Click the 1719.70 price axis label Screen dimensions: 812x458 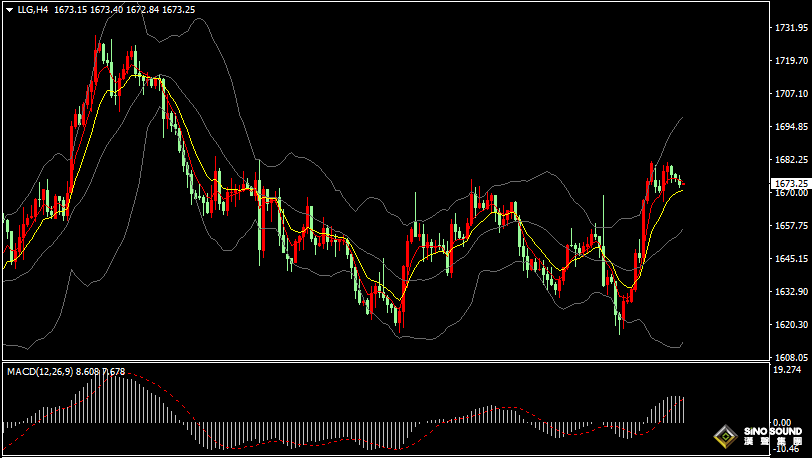pyautogui.click(x=790, y=61)
